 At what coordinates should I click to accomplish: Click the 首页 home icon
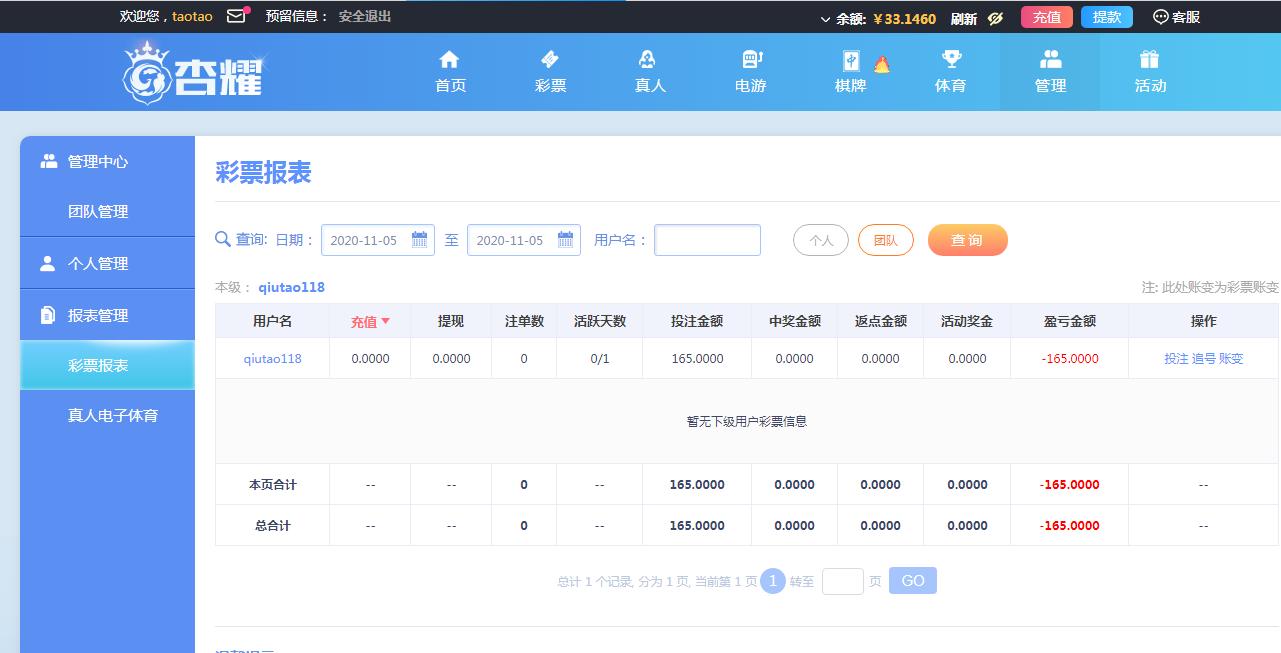click(x=450, y=60)
